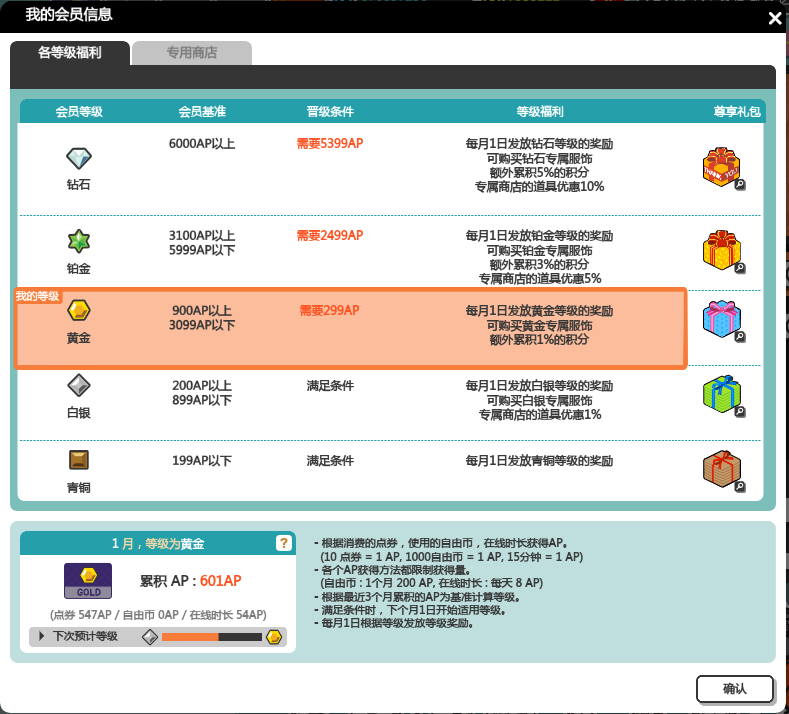
Task: Click the Diamond tier gift box icon
Action: click(x=722, y=168)
